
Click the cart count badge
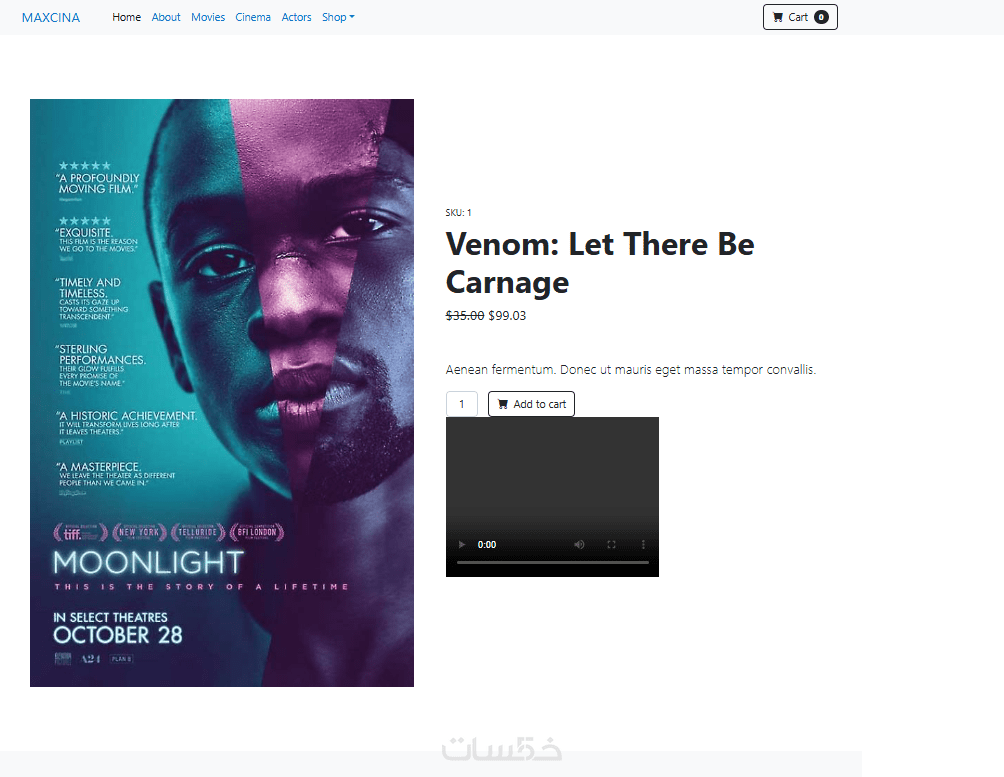tap(822, 17)
